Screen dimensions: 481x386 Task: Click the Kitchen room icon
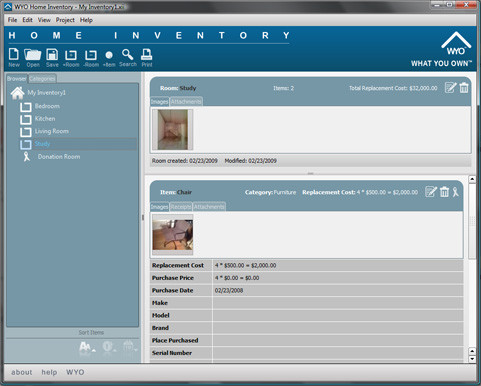coord(26,119)
